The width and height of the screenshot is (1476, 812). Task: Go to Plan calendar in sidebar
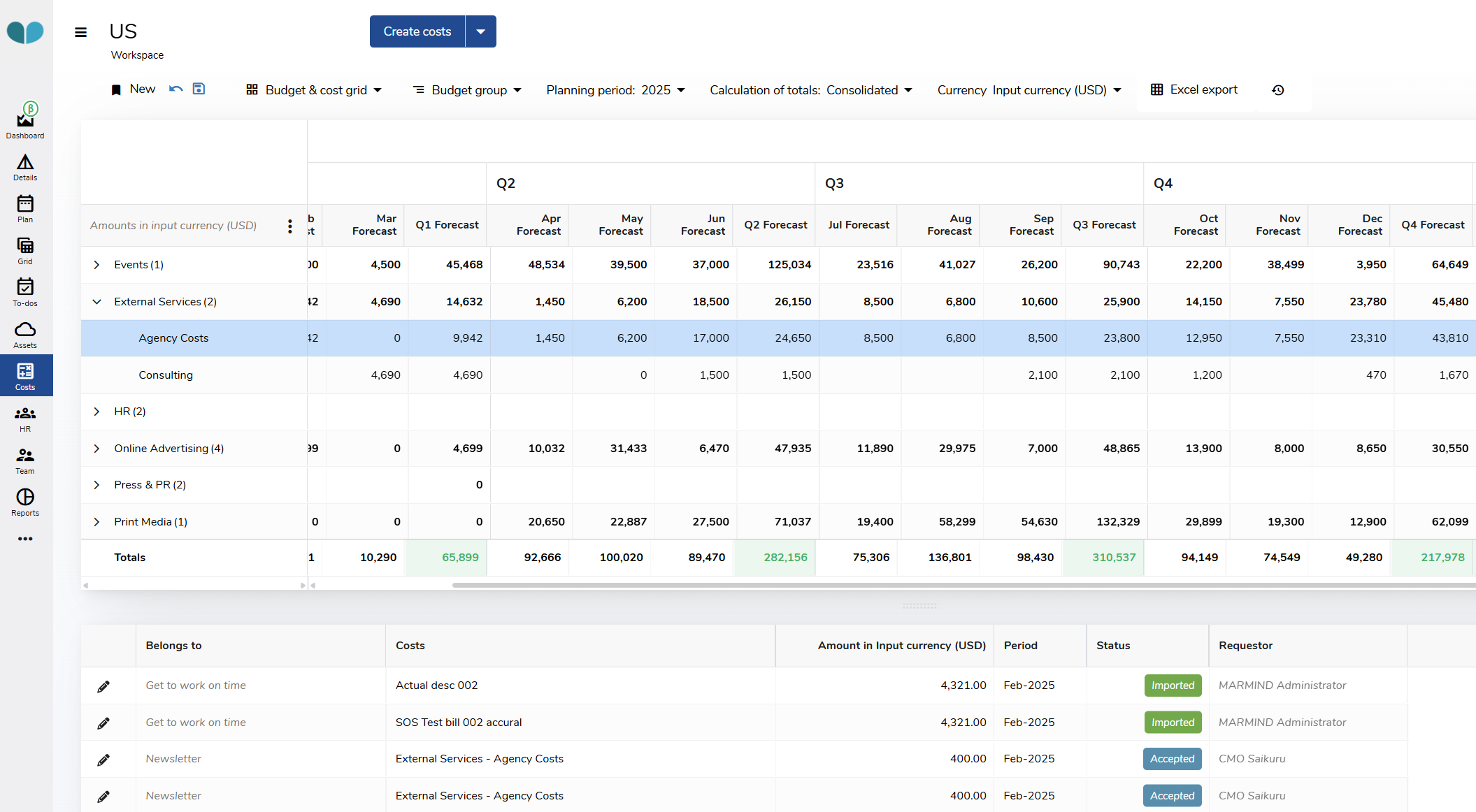pyautogui.click(x=25, y=208)
